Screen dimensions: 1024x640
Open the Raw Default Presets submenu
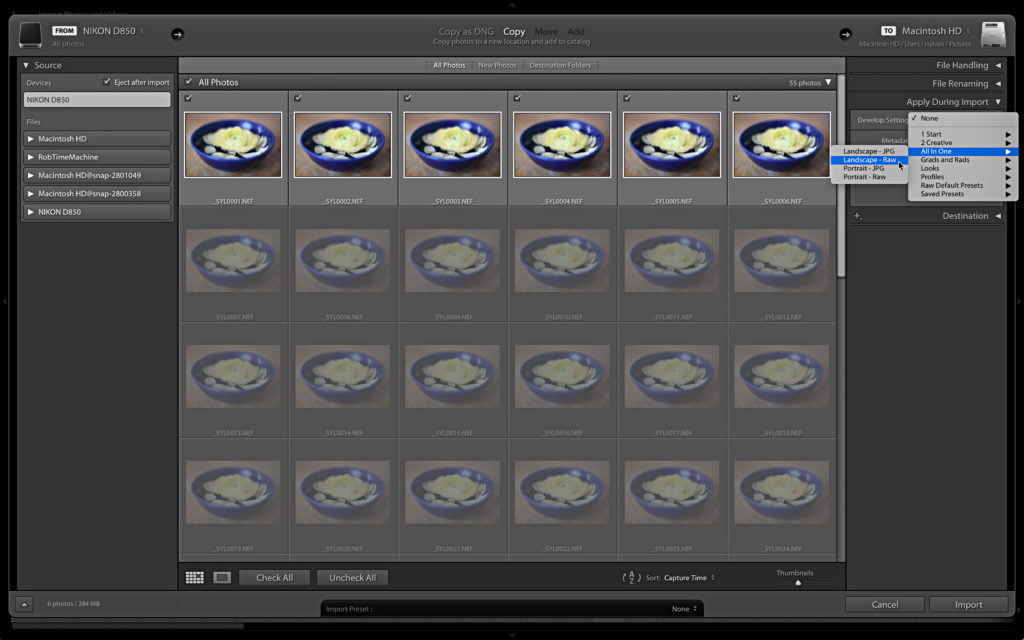963,185
